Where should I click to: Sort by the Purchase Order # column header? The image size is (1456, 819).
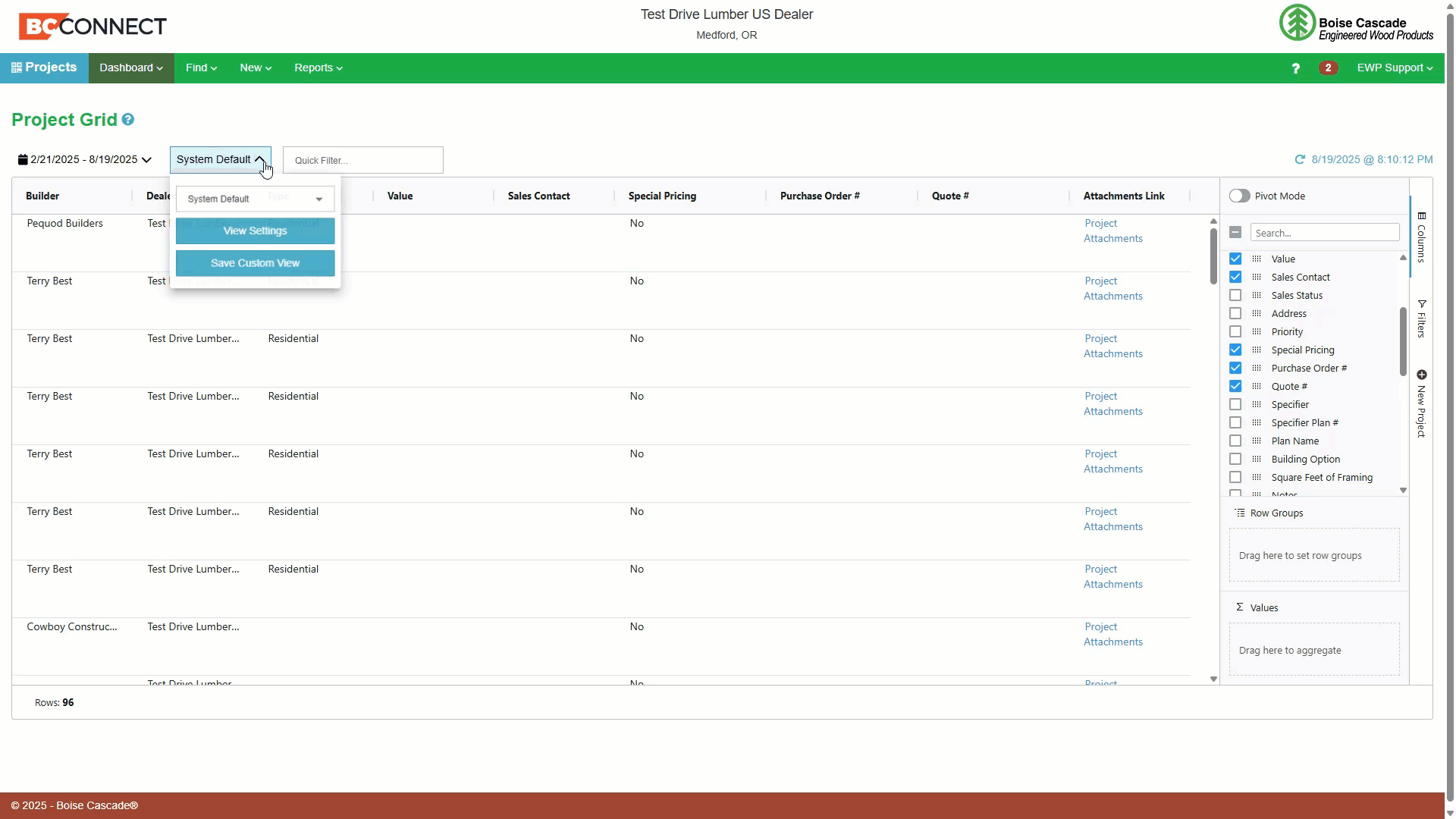point(820,196)
